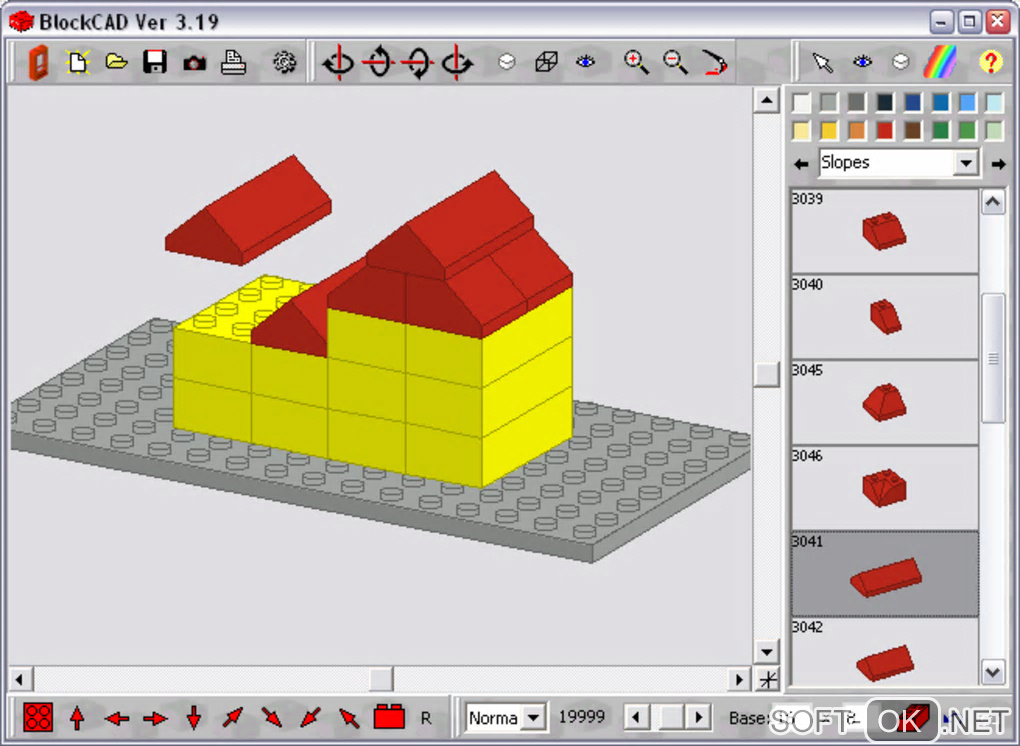The image size is (1020, 746).
Task: Click the four-stud red brick icon
Action: click(x=38, y=718)
